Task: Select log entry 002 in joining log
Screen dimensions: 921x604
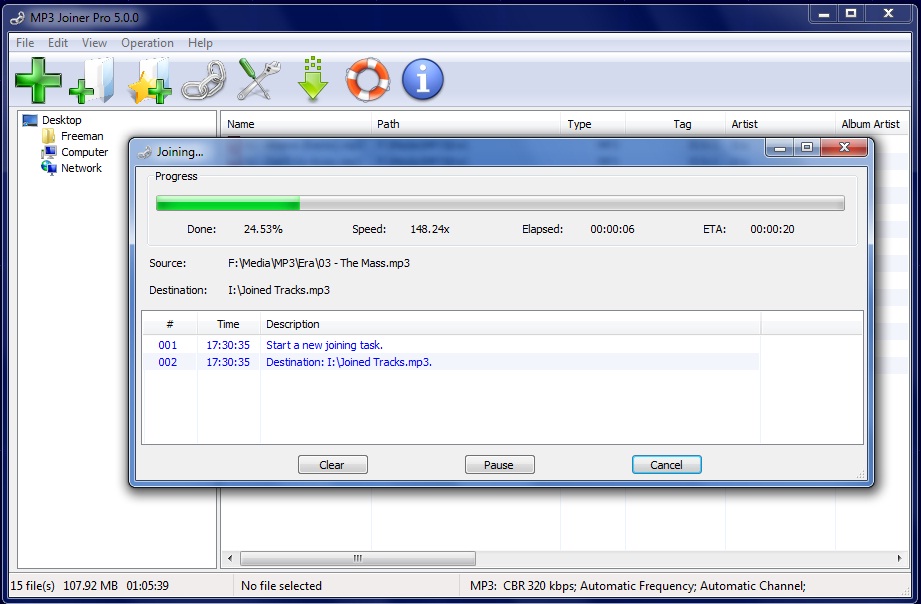Action: (x=348, y=362)
